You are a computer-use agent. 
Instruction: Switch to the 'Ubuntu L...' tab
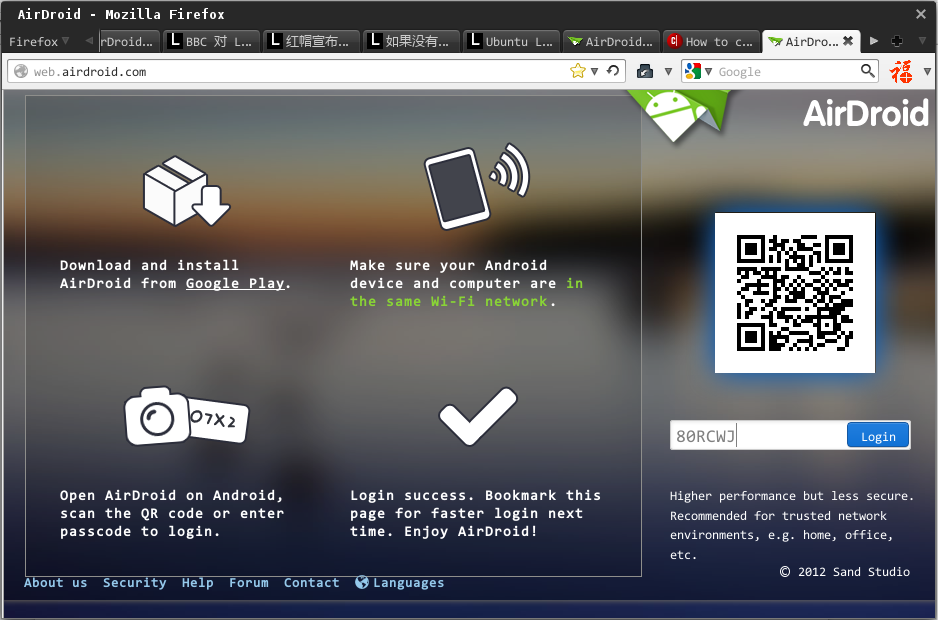click(511, 41)
